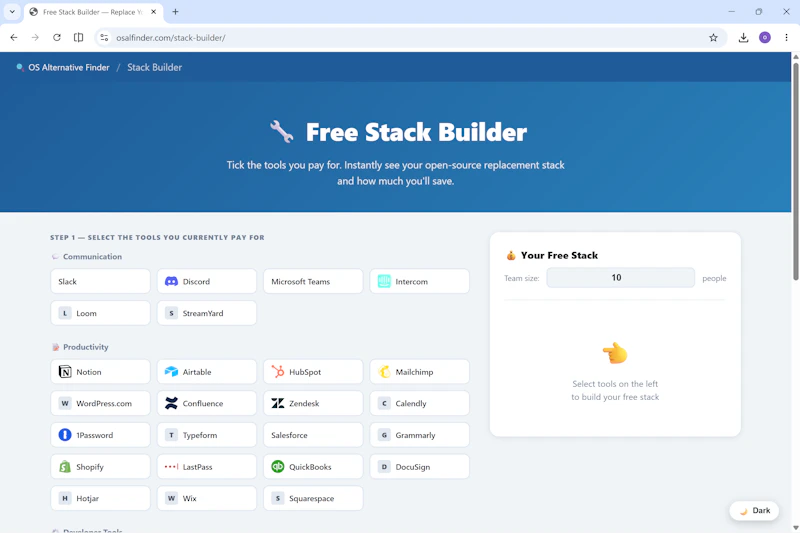The height and width of the screenshot is (533, 800).
Task: Toggle the Intercom tool card
Action: [419, 282]
